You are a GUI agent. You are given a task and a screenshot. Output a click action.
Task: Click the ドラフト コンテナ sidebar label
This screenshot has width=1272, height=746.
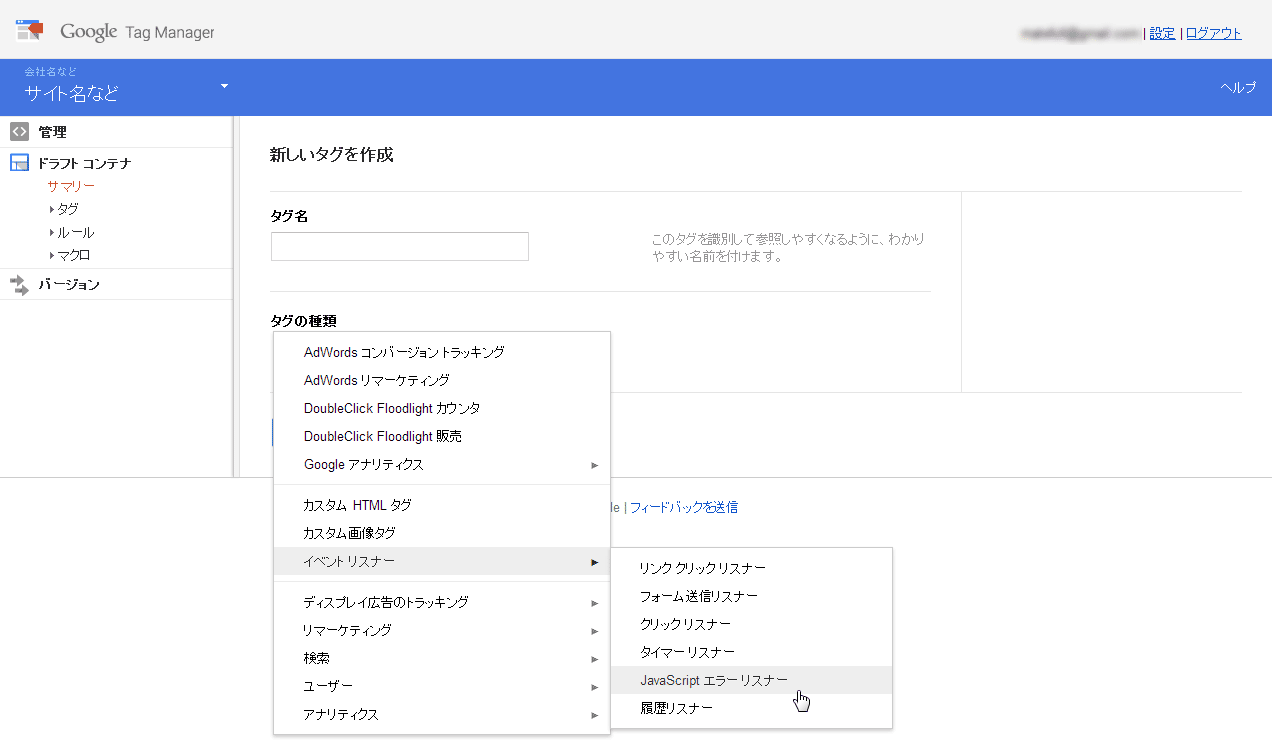(x=85, y=163)
